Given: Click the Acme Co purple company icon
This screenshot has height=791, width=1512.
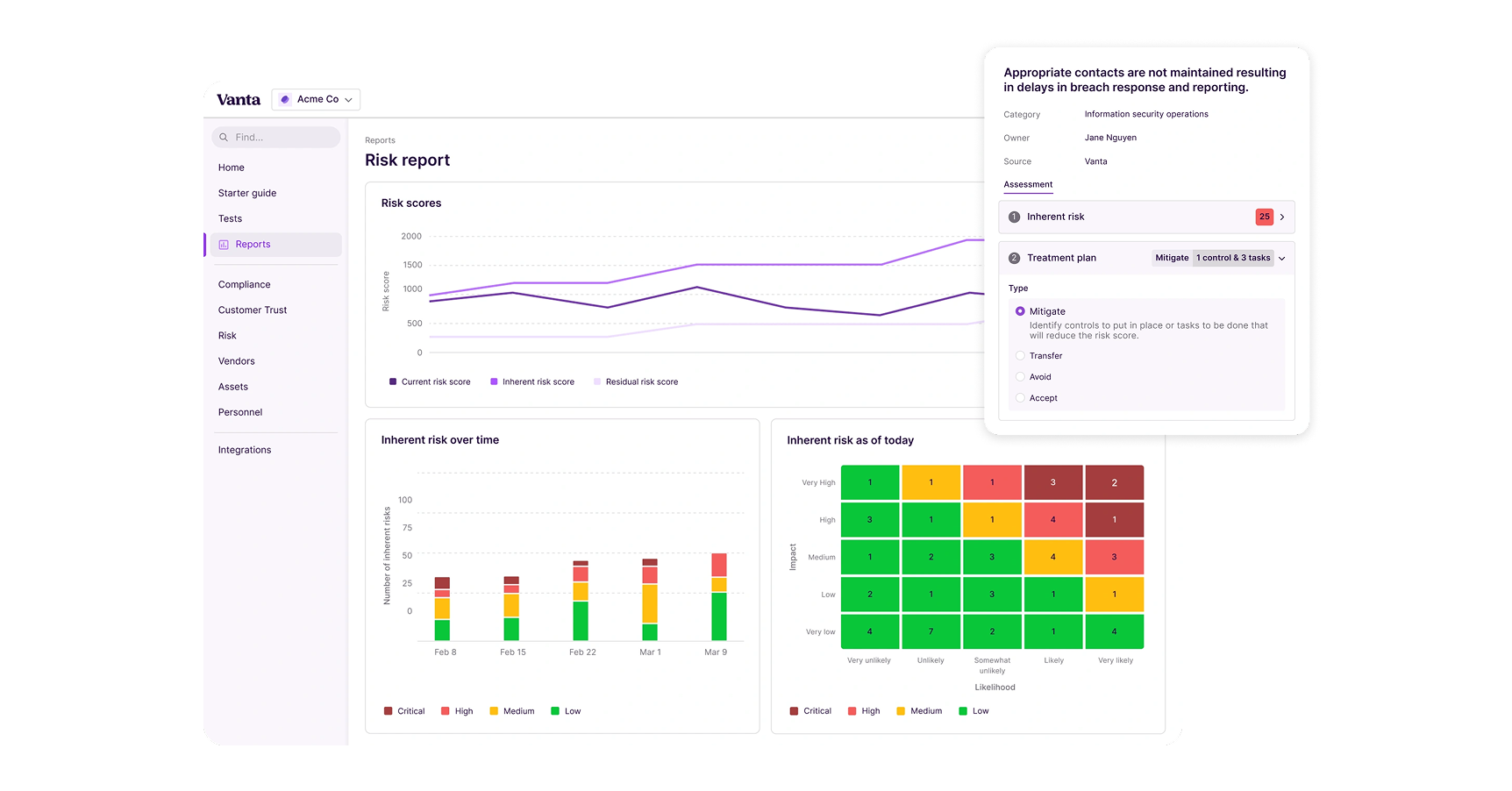Looking at the screenshot, I should (285, 100).
